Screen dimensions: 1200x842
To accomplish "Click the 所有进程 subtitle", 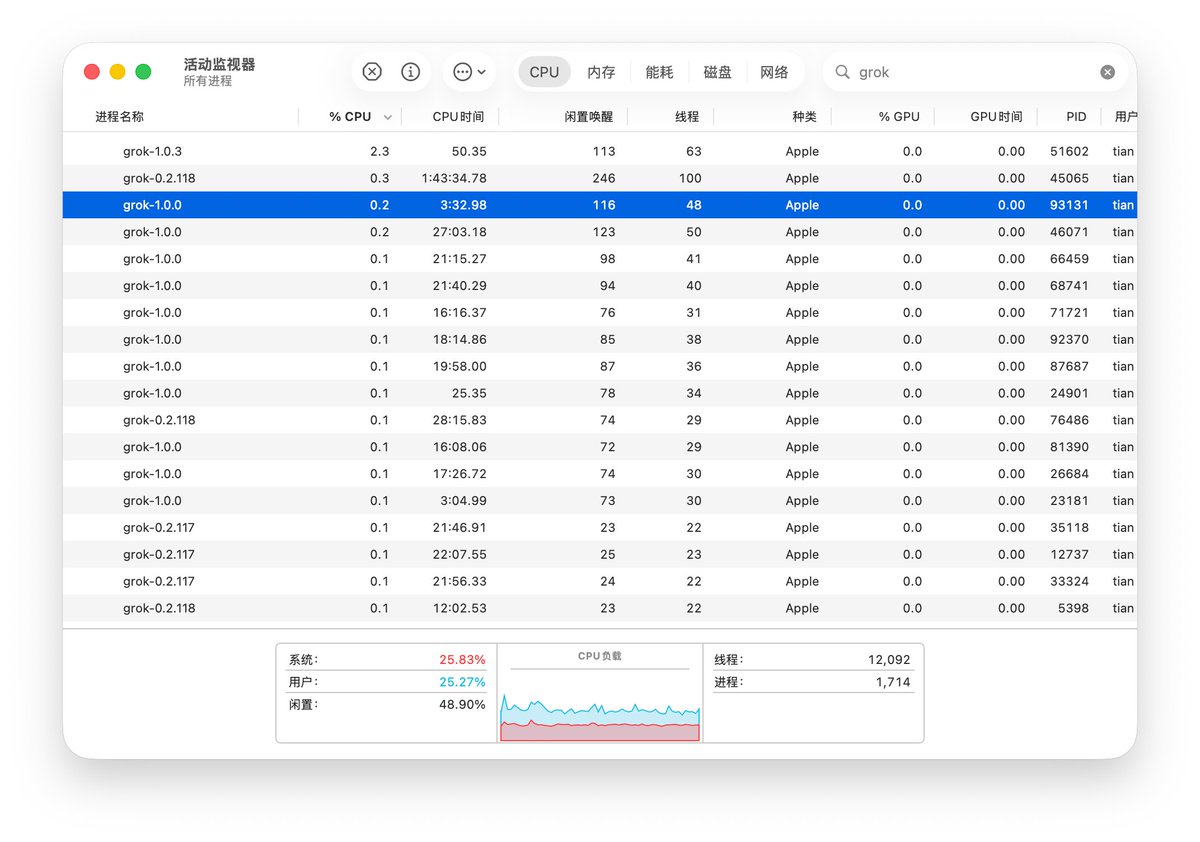I will point(207,81).
